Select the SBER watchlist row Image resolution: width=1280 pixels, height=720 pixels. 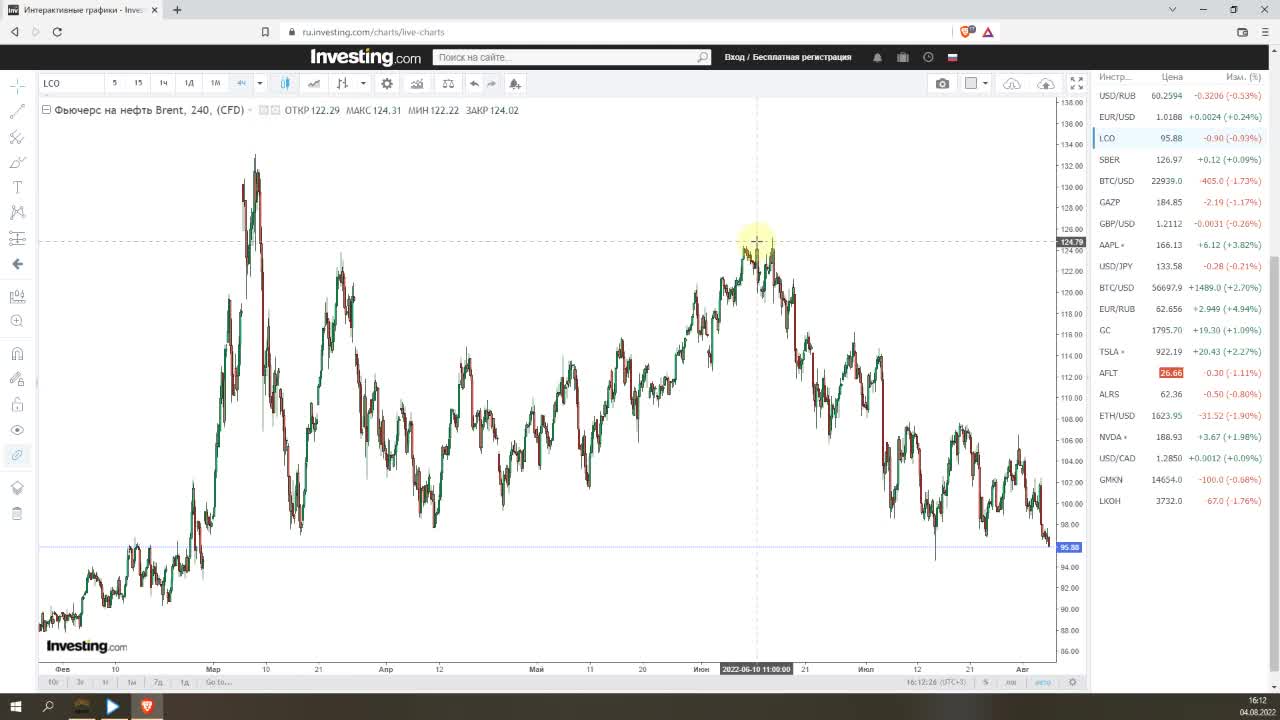click(1181, 160)
